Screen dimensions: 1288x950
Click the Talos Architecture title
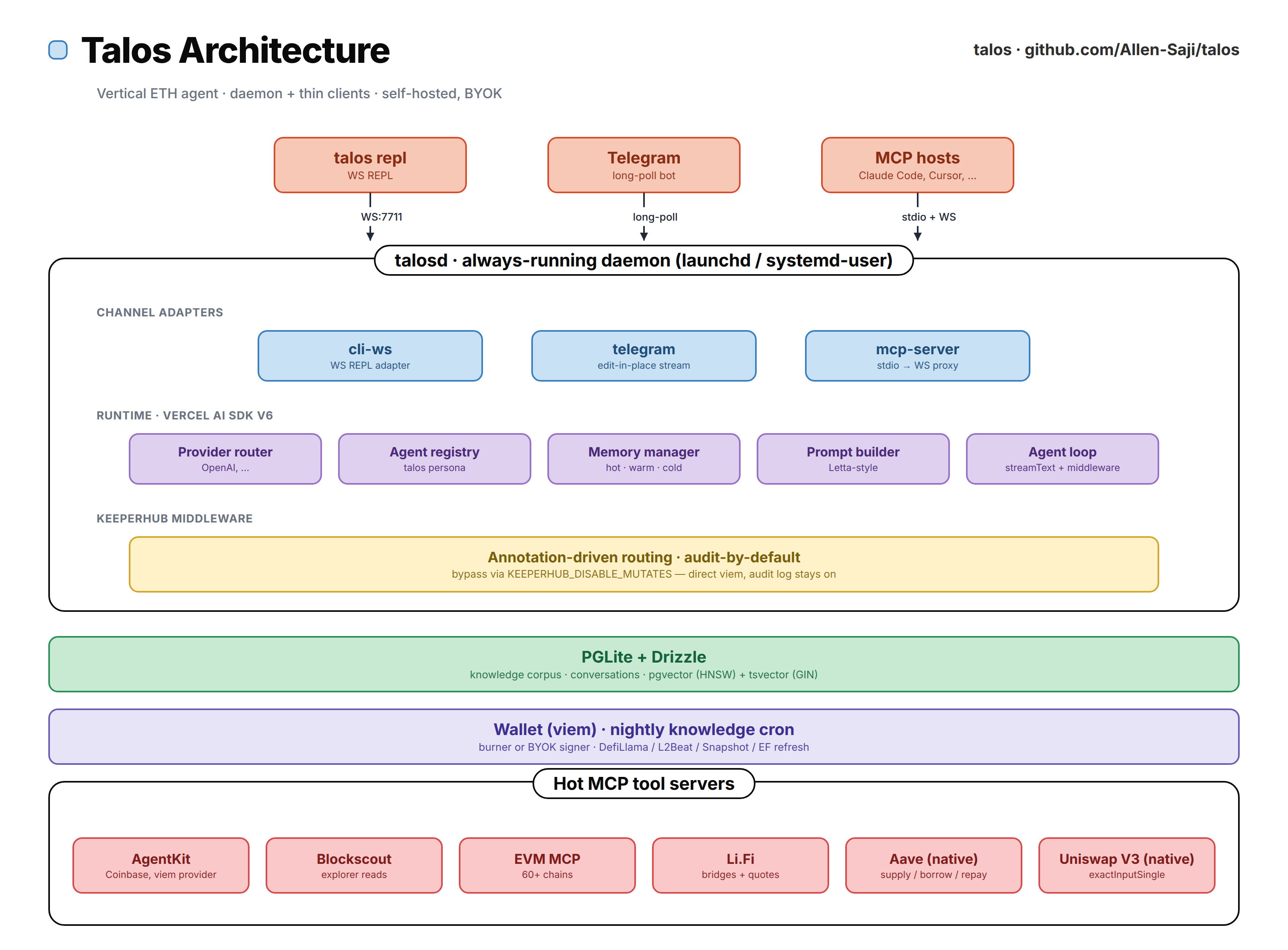pos(235,50)
